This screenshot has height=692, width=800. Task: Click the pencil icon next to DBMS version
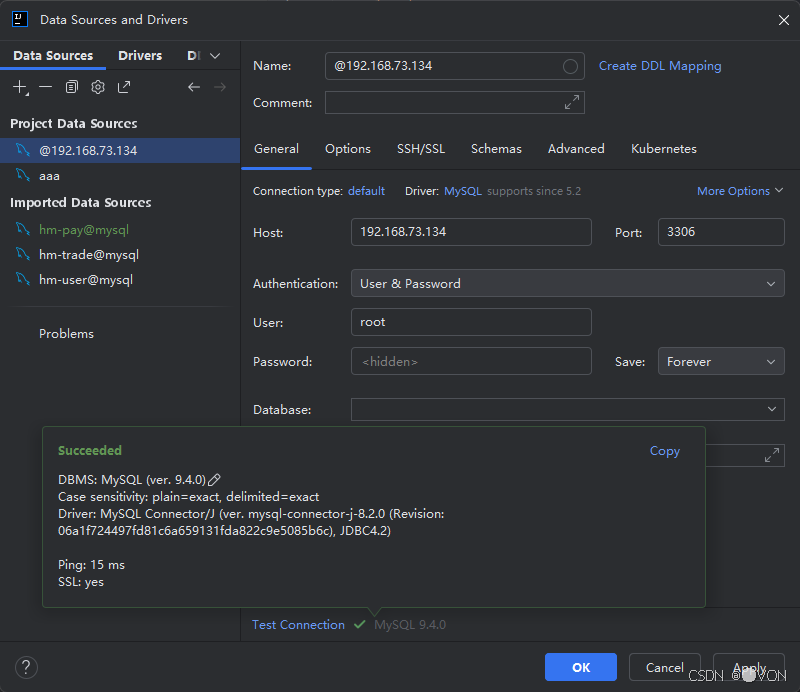pyautogui.click(x=214, y=480)
